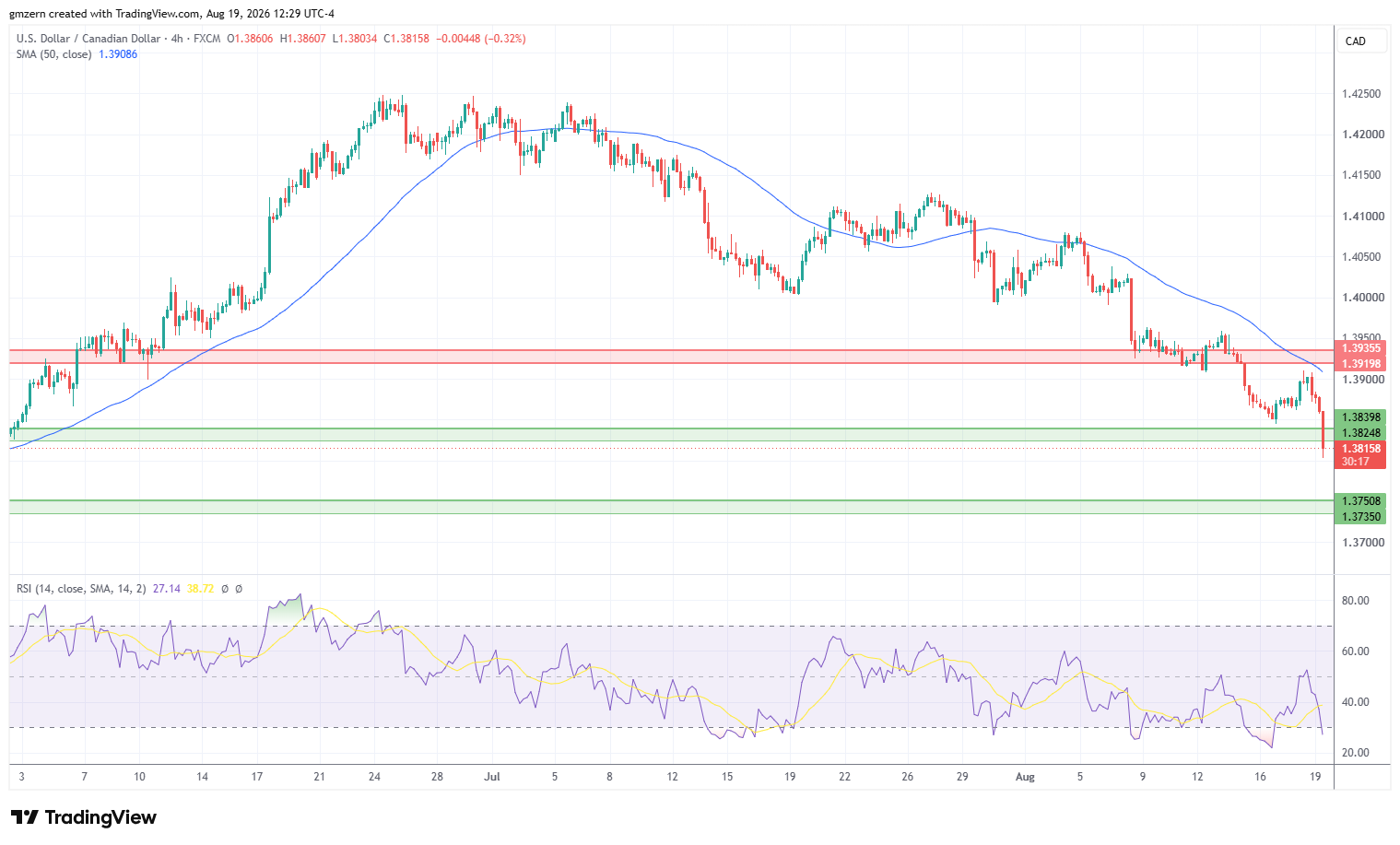
Task: Click the red 1.39198 price label
Action: point(1360,364)
